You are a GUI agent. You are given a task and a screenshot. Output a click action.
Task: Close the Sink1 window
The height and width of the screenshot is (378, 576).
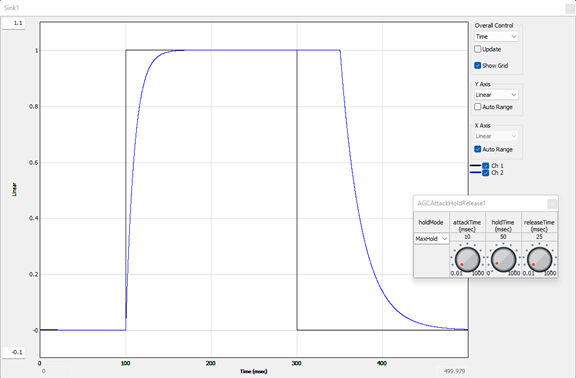pos(570,8)
